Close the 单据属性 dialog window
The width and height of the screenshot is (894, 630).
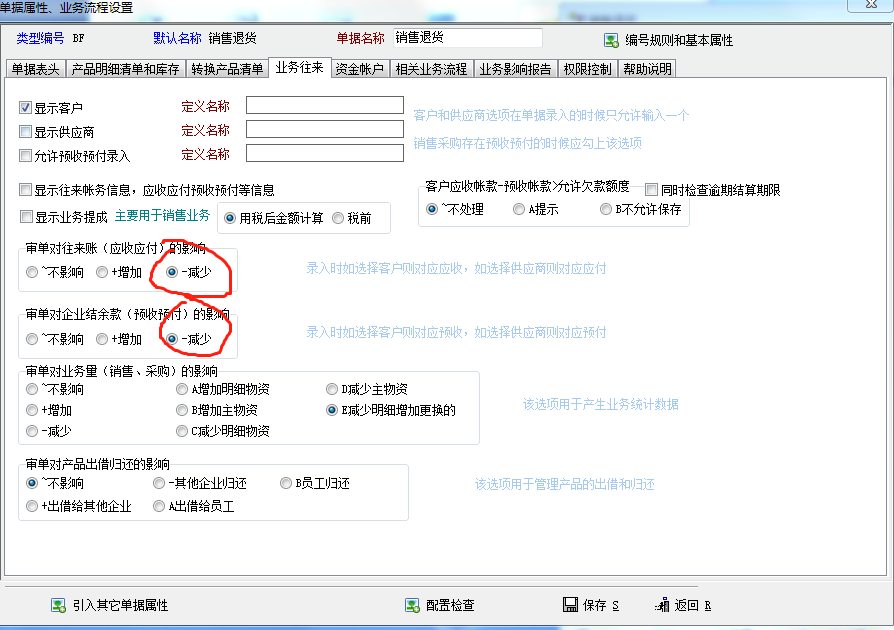pos(871,6)
